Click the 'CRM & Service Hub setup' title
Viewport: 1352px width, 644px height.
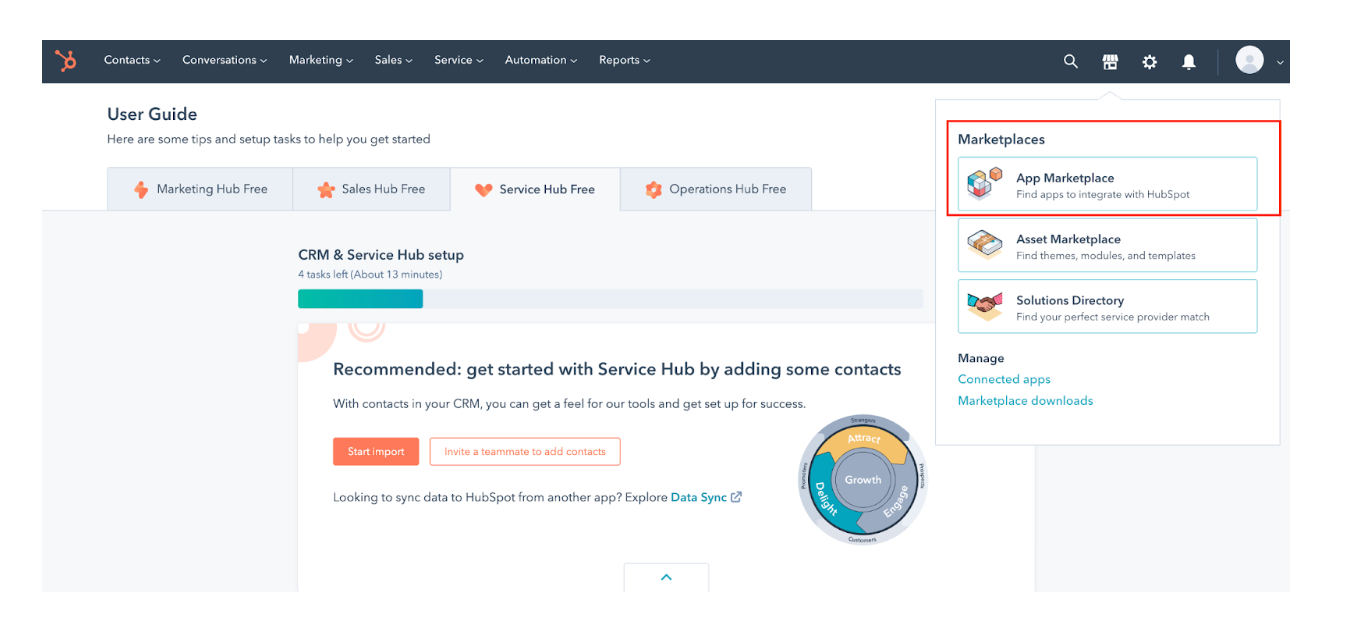(381, 255)
